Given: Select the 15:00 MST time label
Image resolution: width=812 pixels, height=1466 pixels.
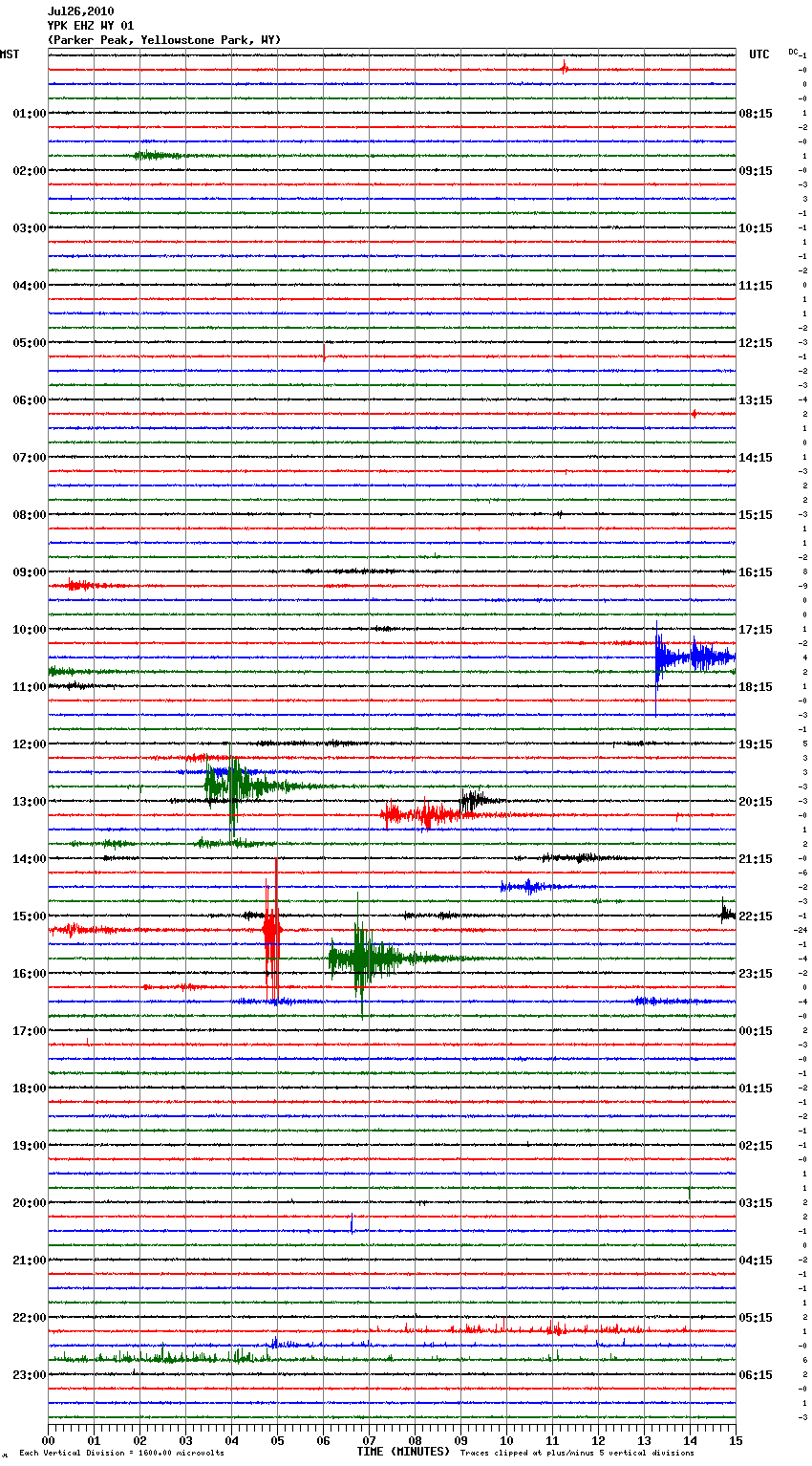Looking at the screenshot, I should [29, 916].
